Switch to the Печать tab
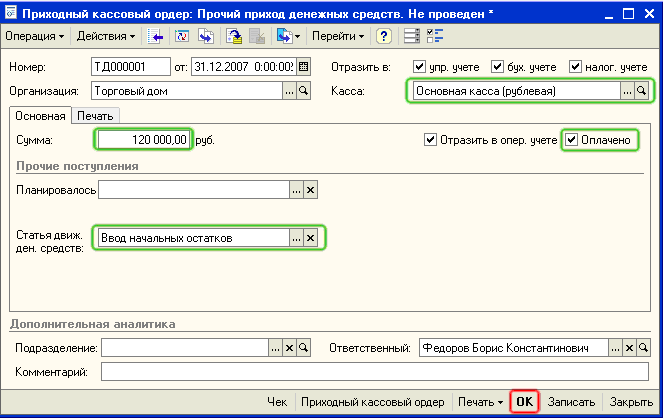This screenshot has height=418, width=663. pyautogui.click(x=95, y=116)
